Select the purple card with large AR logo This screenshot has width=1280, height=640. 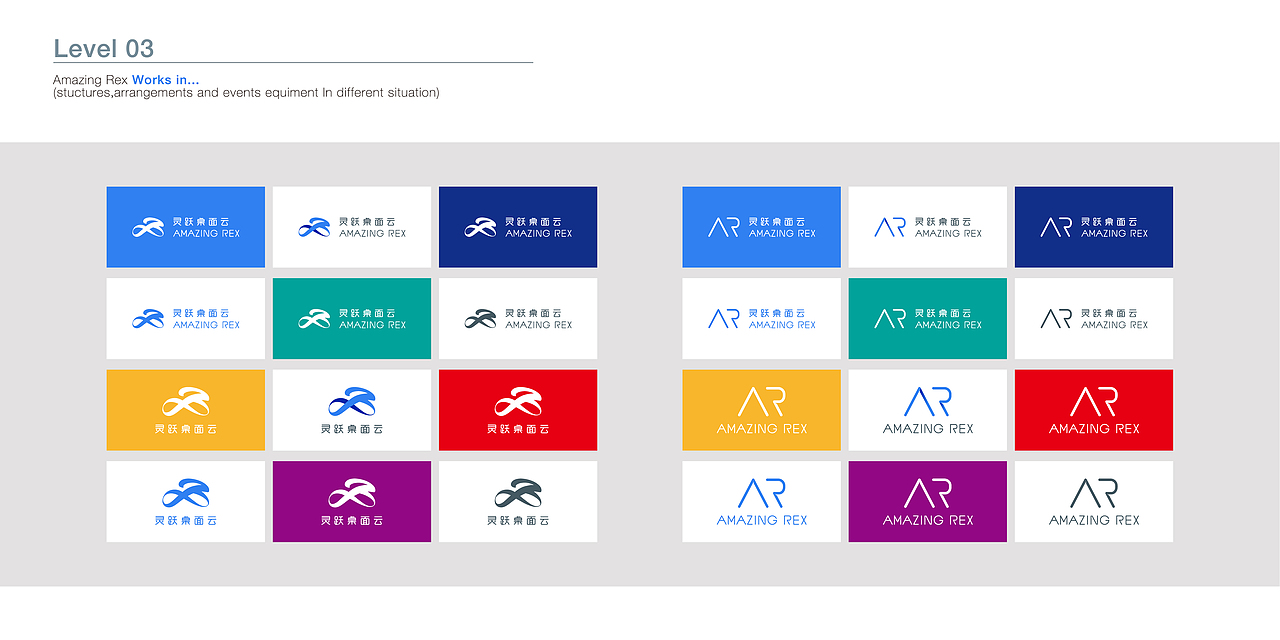928,501
